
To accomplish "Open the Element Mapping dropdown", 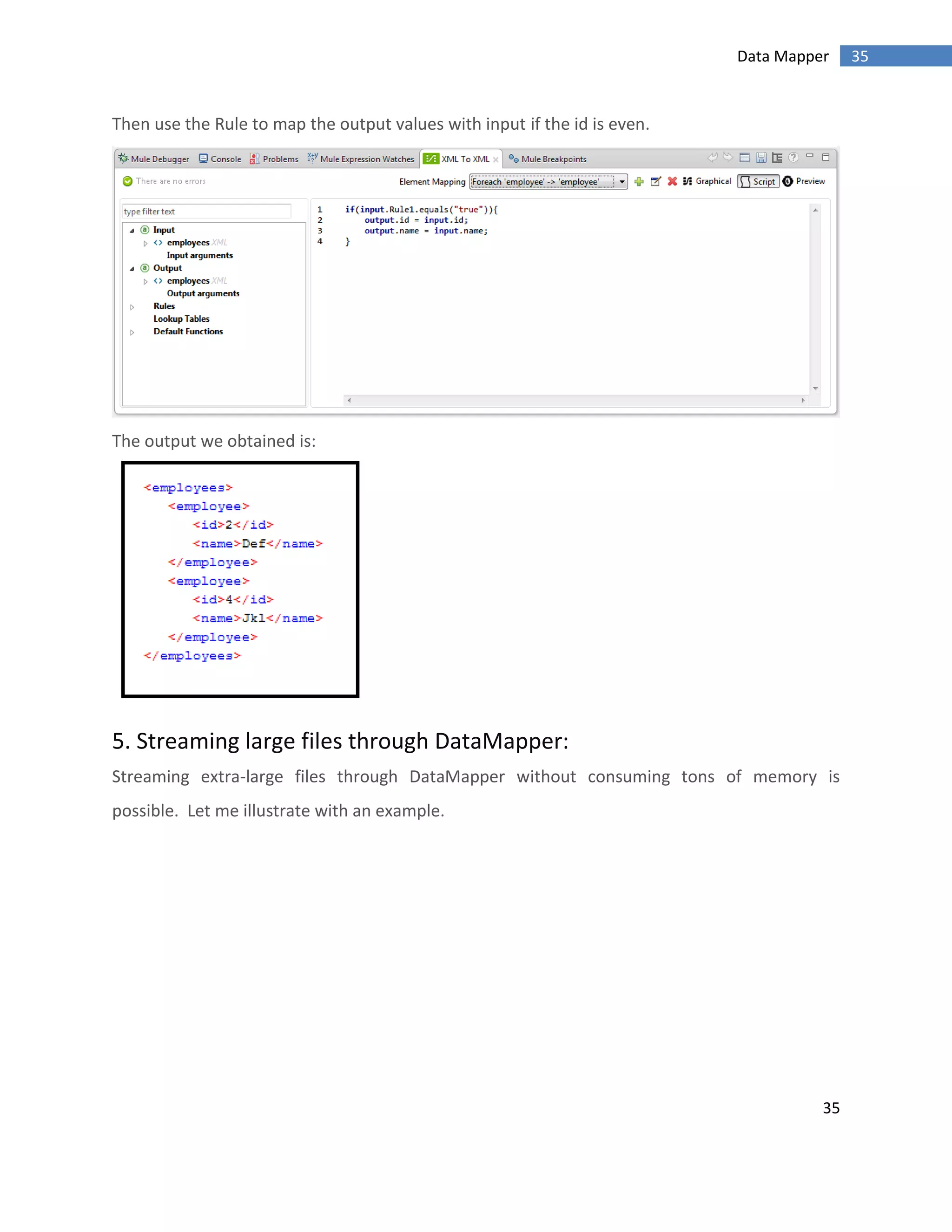I will (549, 182).
